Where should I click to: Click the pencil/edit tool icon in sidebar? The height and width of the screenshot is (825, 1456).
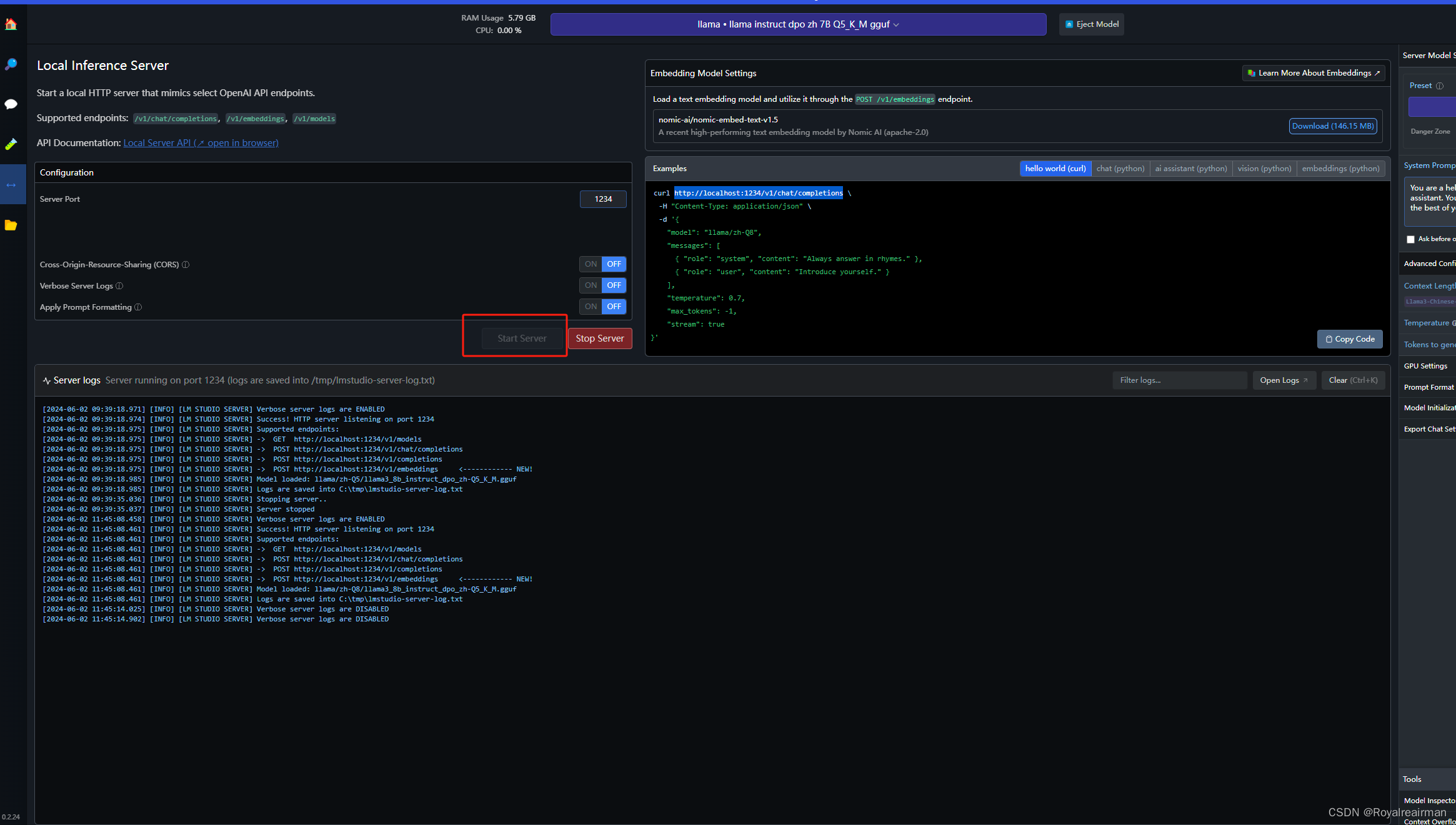(x=12, y=143)
